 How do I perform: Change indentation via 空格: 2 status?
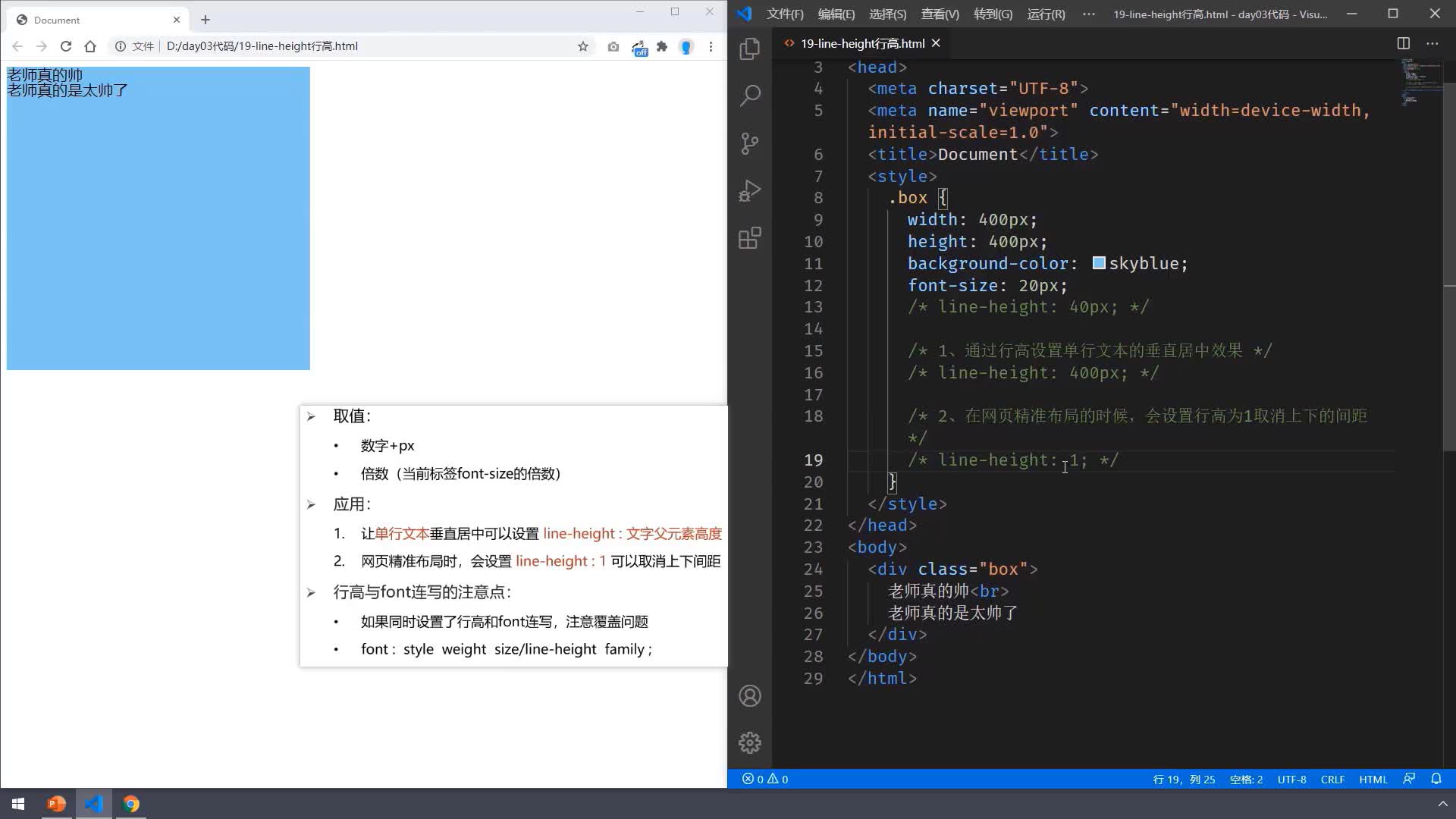pyautogui.click(x=1246, y=779)
